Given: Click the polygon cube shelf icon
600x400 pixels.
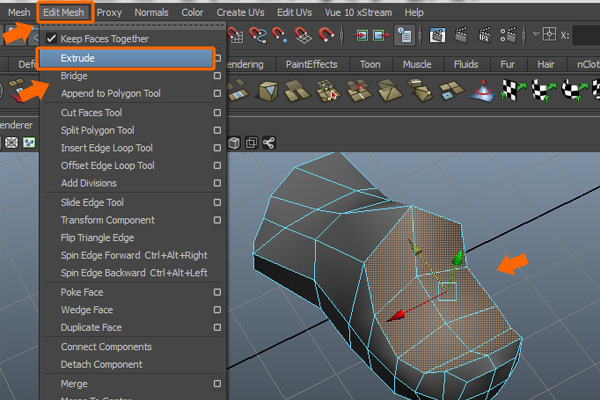Looking at the screenshot, I should click(x=268, y=93).
